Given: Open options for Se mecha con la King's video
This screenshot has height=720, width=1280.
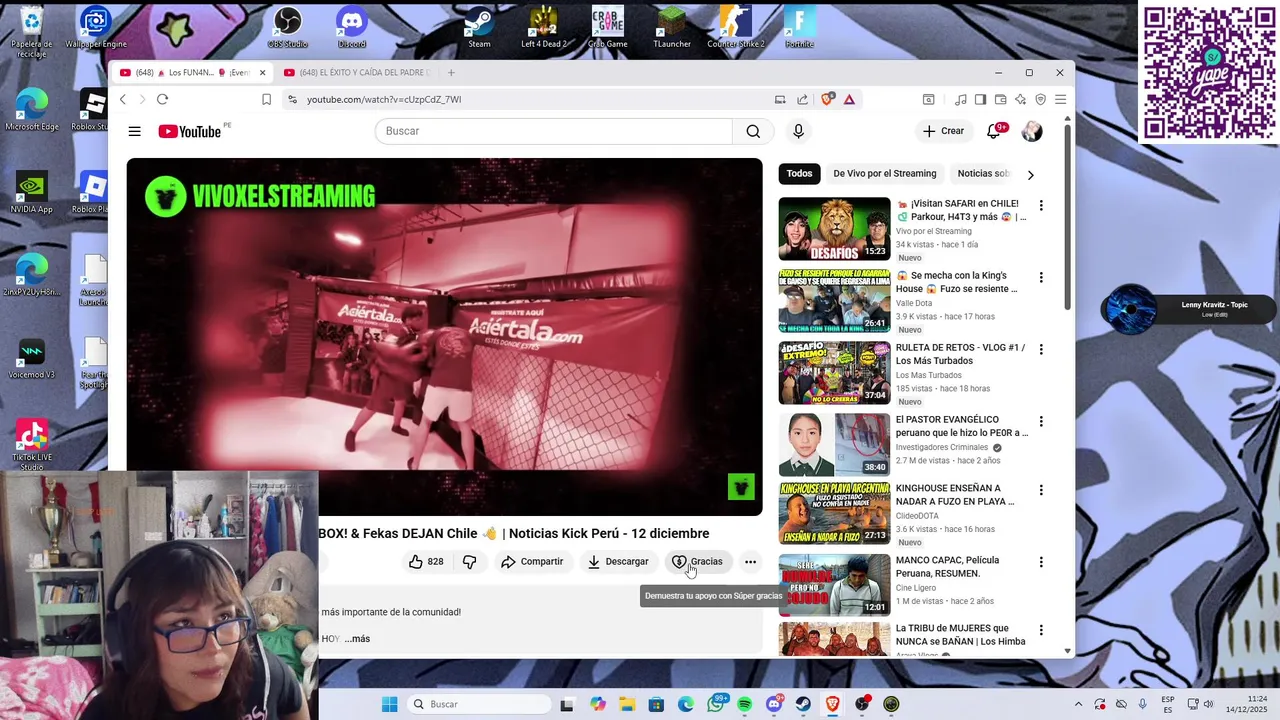Looking at the screenshot, I should coord(1041,277).
